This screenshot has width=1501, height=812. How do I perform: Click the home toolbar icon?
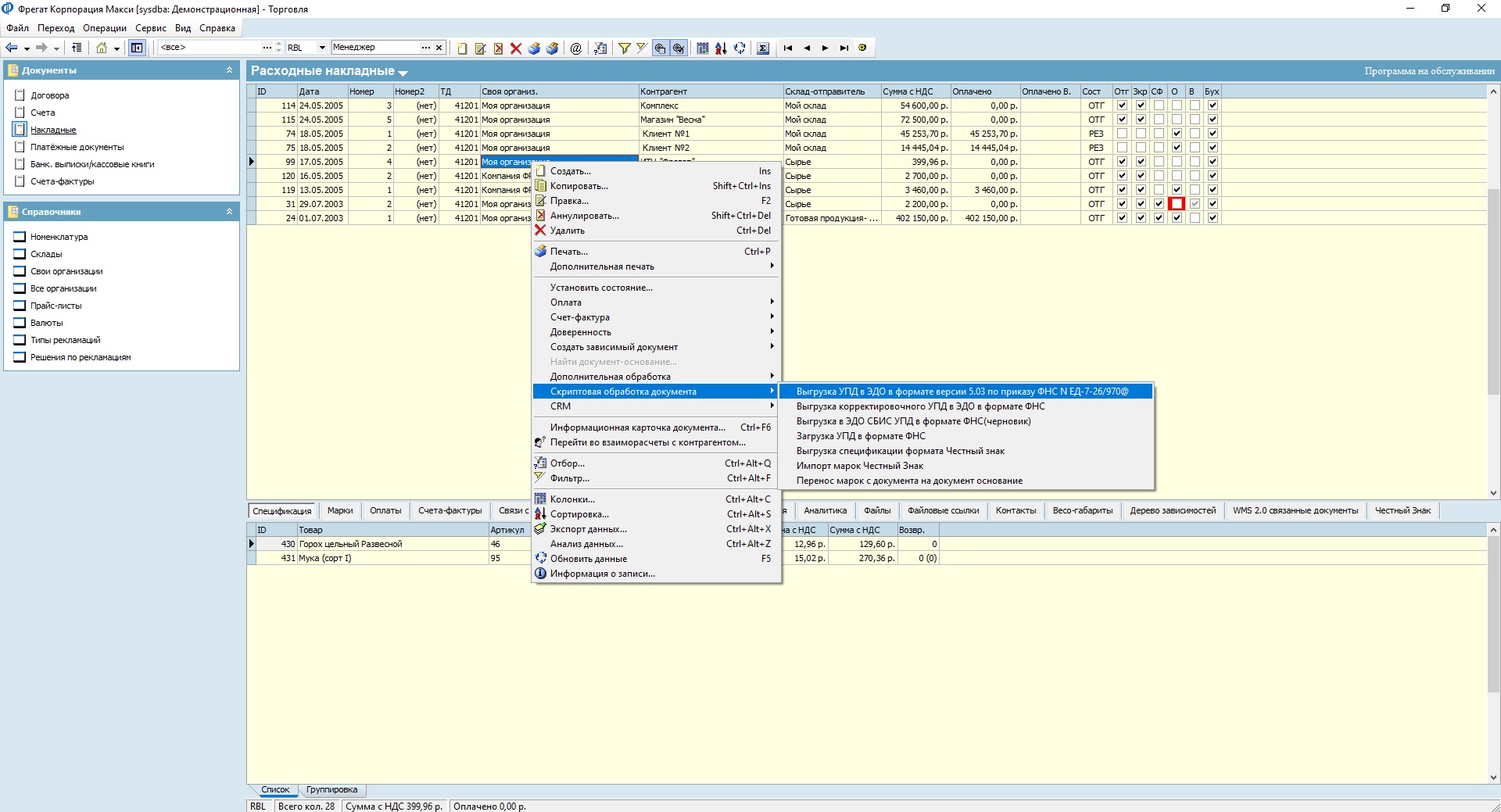(102, 48)
